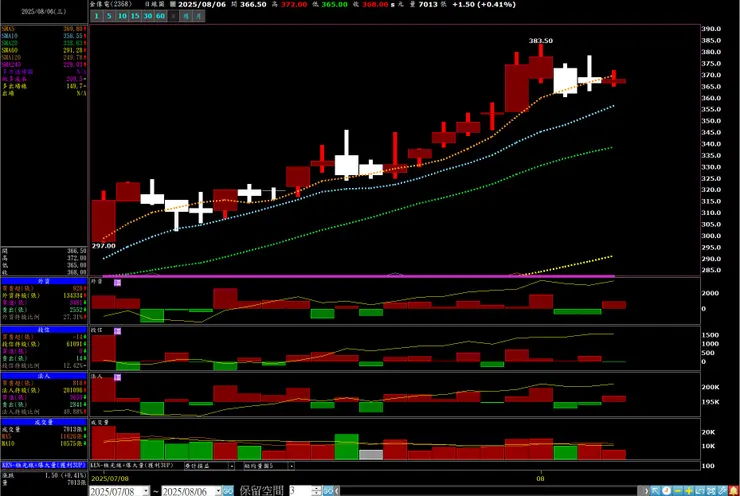
Task: Zoom out with the yellow minus icon
Action: (x=678, y=491)
